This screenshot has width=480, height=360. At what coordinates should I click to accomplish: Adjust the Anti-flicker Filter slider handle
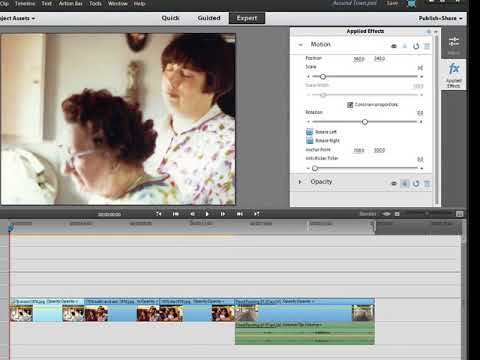click(315, 168)
